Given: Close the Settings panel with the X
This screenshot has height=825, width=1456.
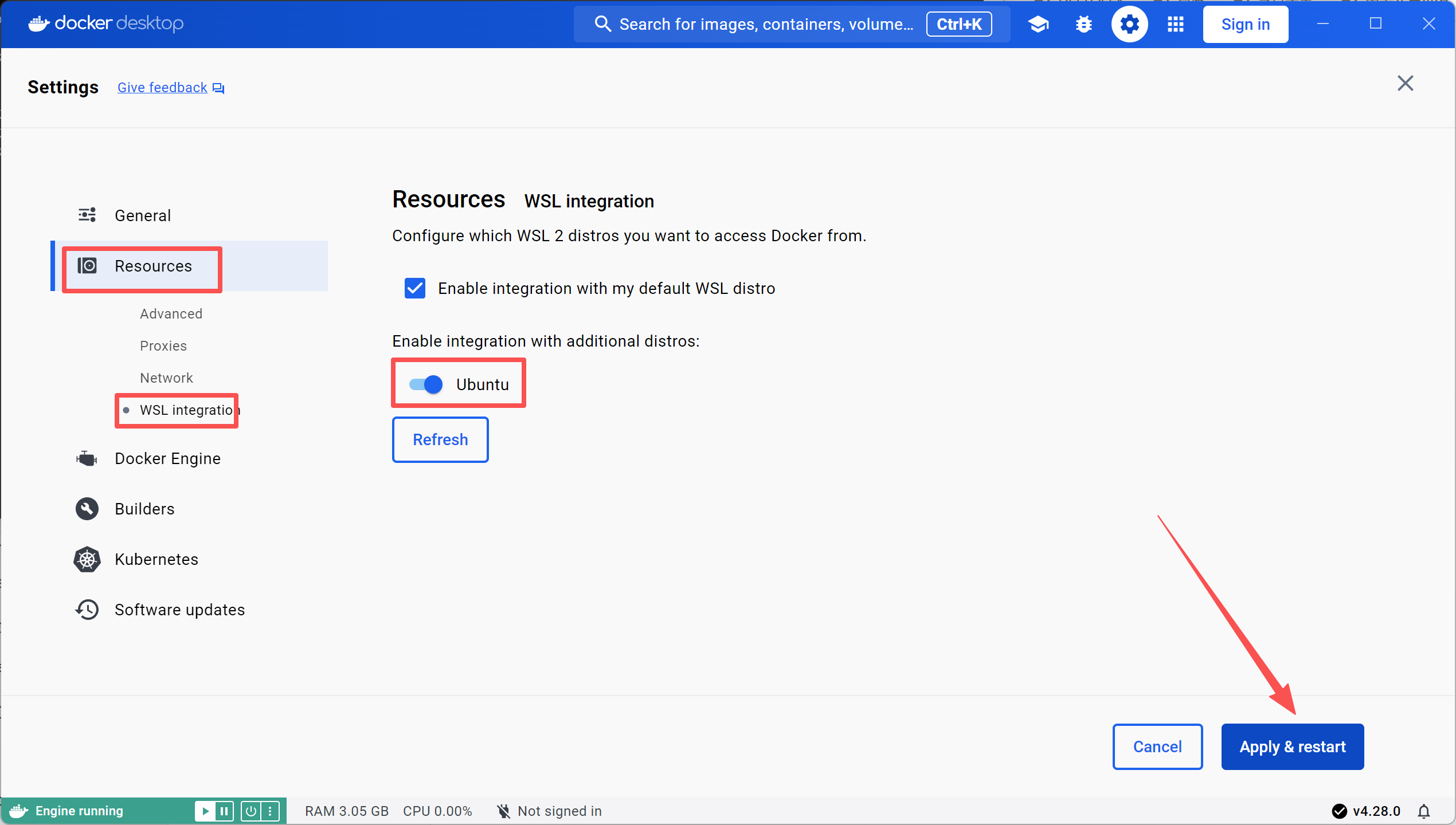Looking at the screenshot, I should (x=1405, y=84).
